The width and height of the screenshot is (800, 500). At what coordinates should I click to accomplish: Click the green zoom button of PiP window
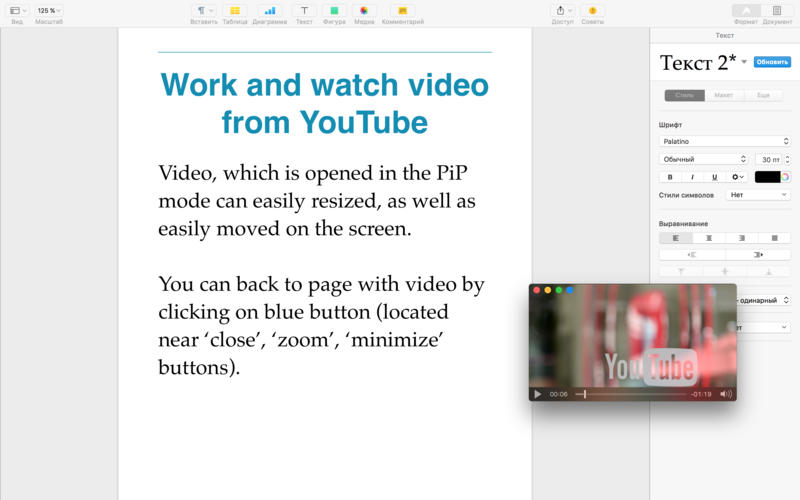point(559,290)
